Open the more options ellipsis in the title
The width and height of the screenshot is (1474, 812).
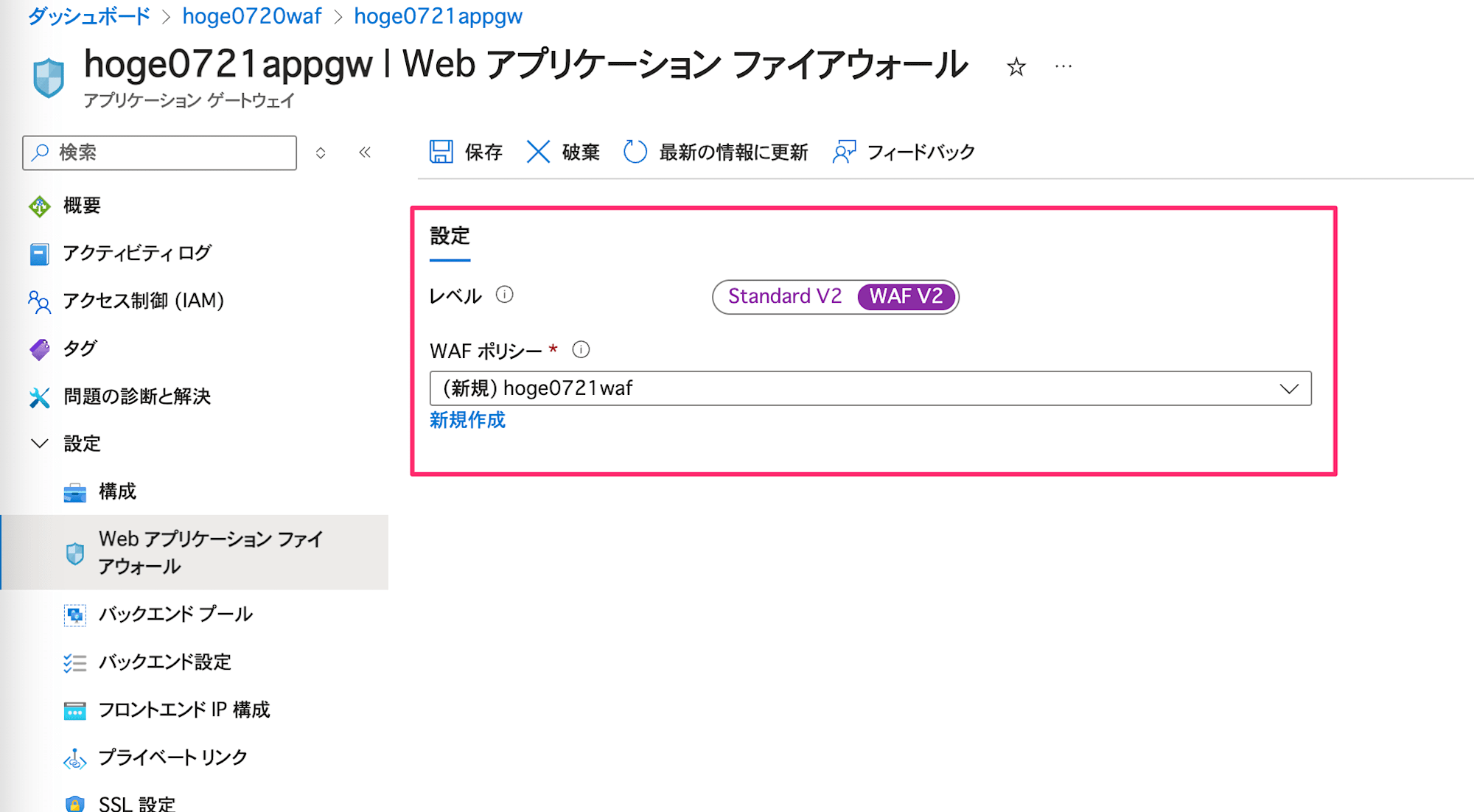click(x=1063, y=66)
